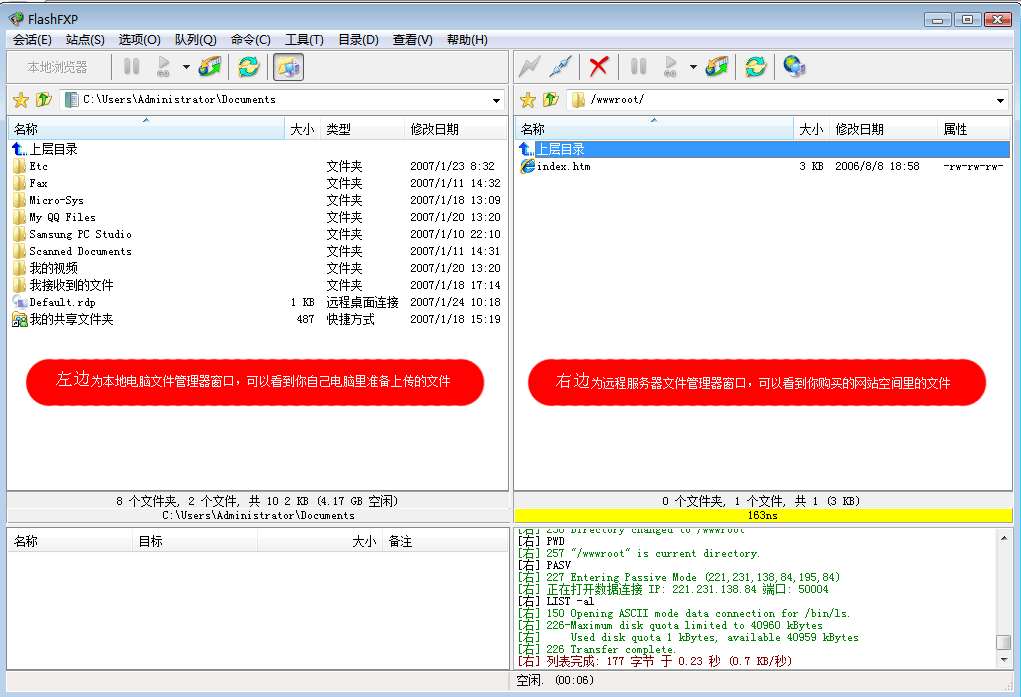This screenshot has width=1021, height=697.
Task: Select index.htm in the remote pane
Action: point(563,166)
